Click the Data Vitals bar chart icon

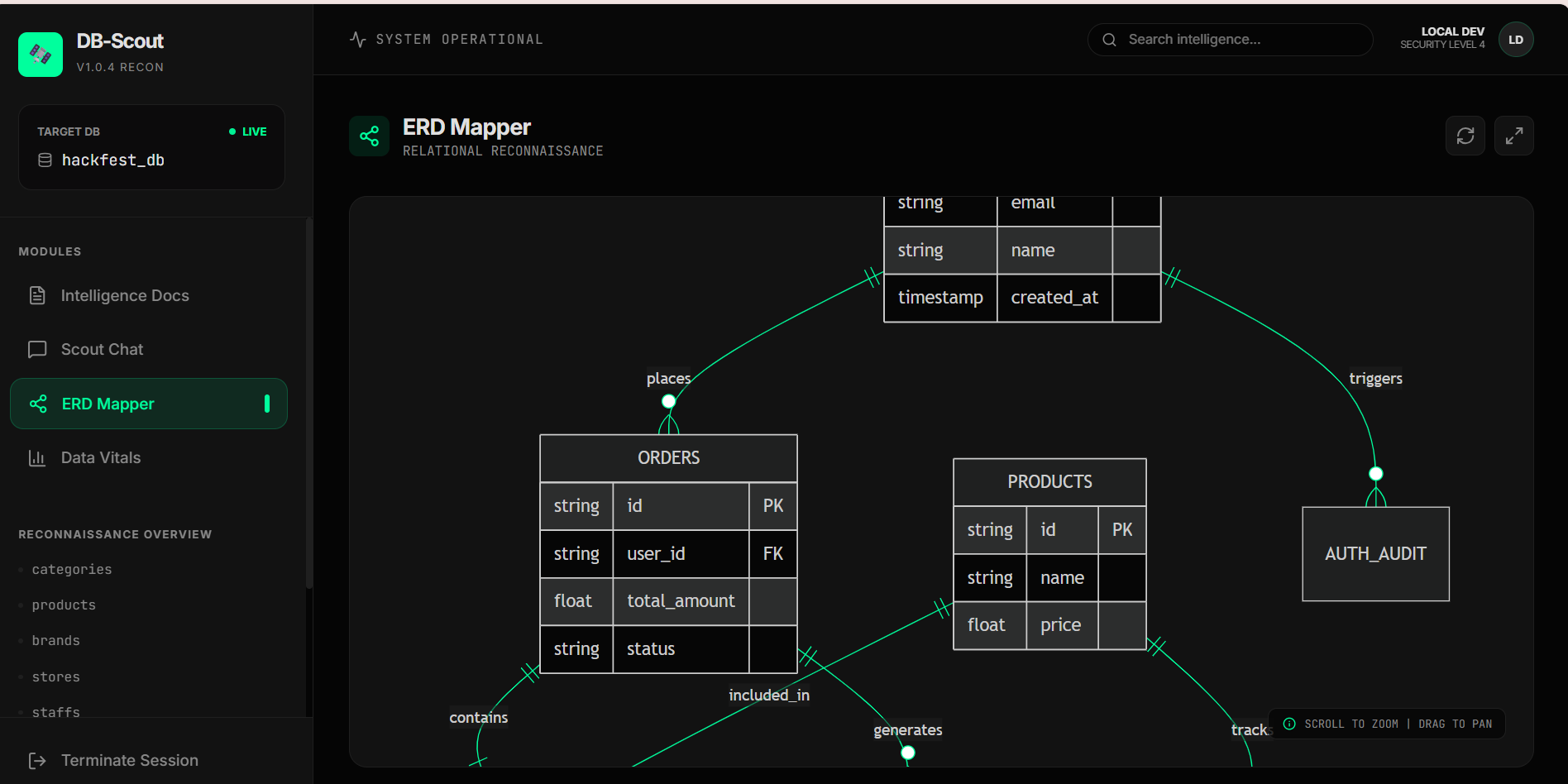[37, 457]
